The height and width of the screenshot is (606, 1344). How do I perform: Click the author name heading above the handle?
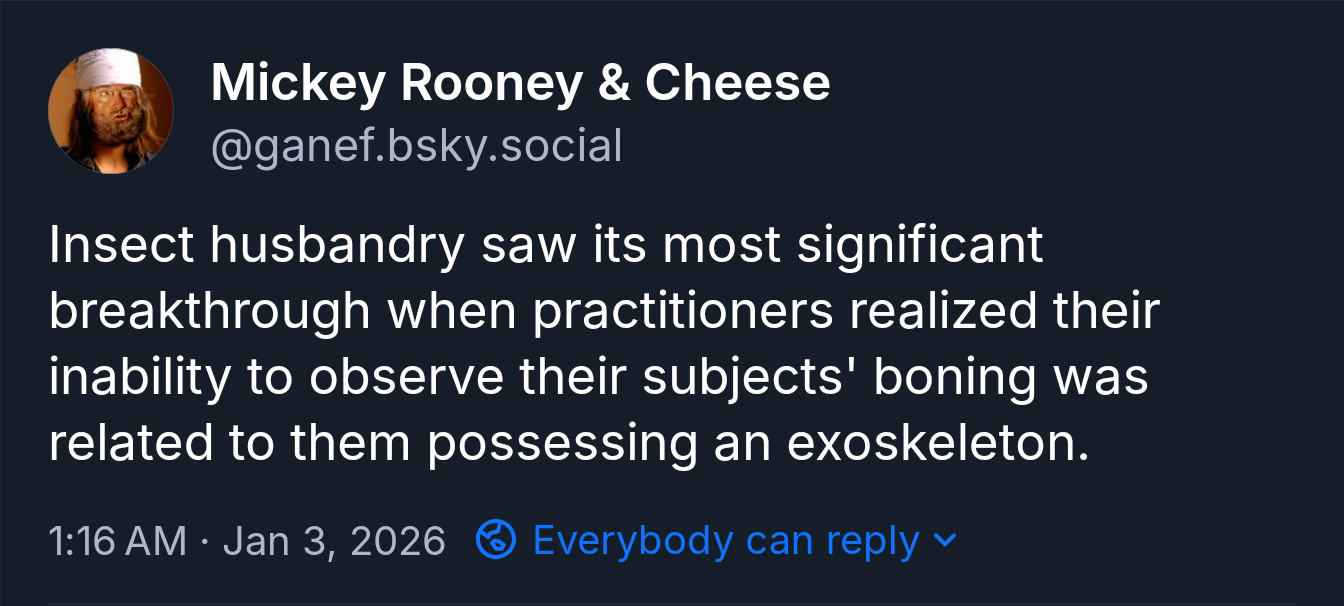519,83
